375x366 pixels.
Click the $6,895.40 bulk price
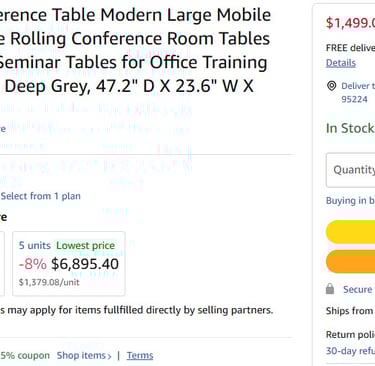click(85, 264)
